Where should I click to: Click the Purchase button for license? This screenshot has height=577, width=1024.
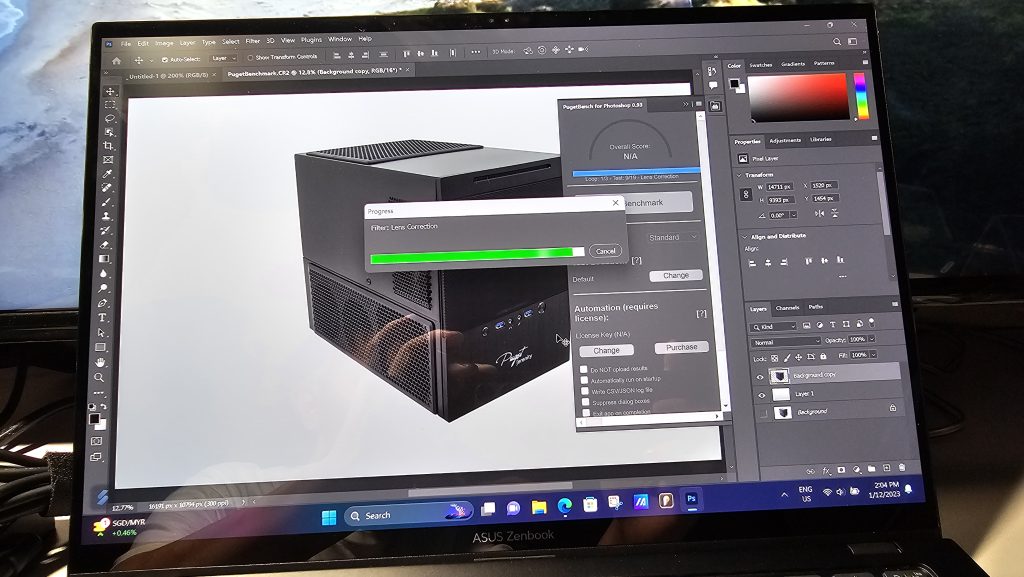tap(682, 347)
